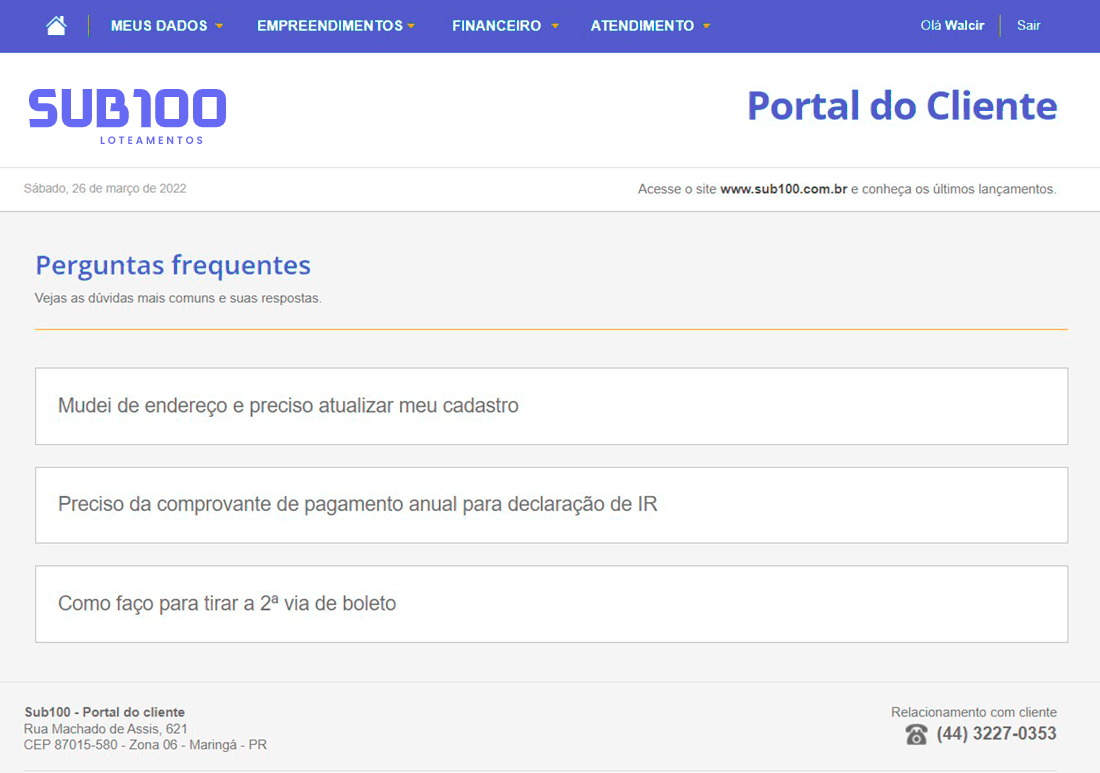Click the Portal do Cliente heading
The width and height of the screenshot is (1100, 773).
point(901,105)
